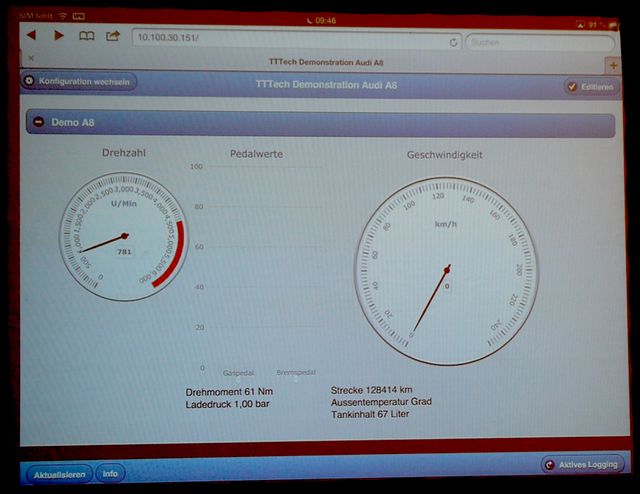
Task: Toggle the Editieren button
Action: tap(591, 87)
